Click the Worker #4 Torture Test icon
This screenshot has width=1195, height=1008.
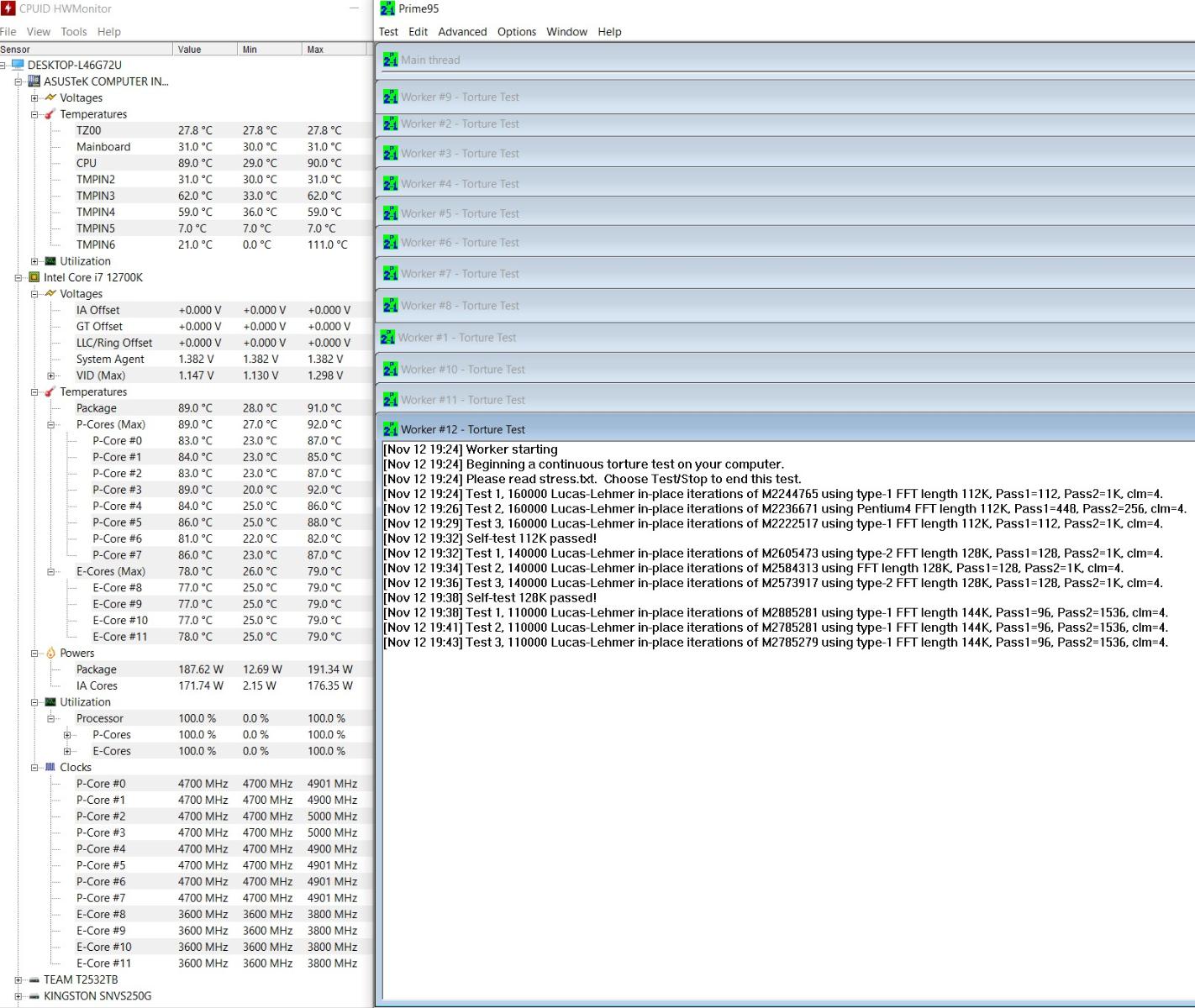pos(390,183)
